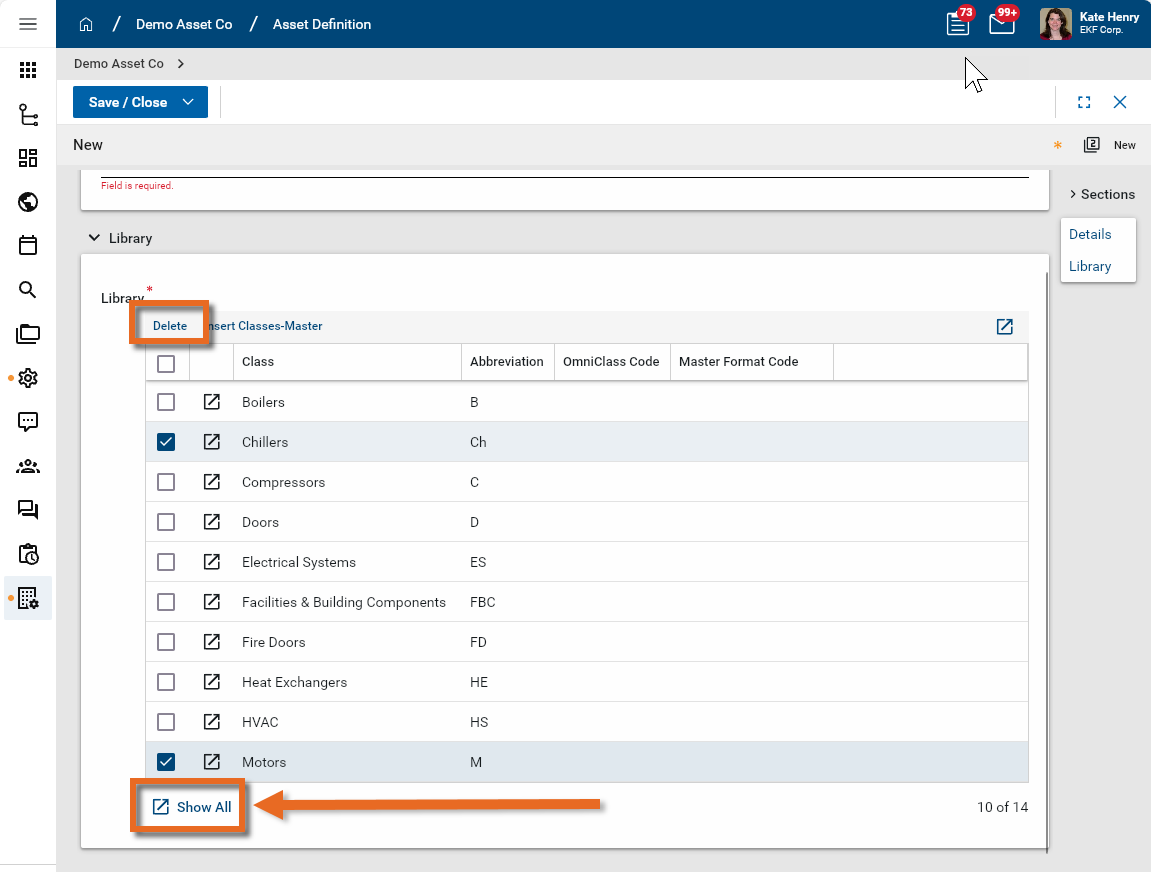1151x872 pixels.
Task: Expand the Sections panel chevron
Action: coord(1072,194)
